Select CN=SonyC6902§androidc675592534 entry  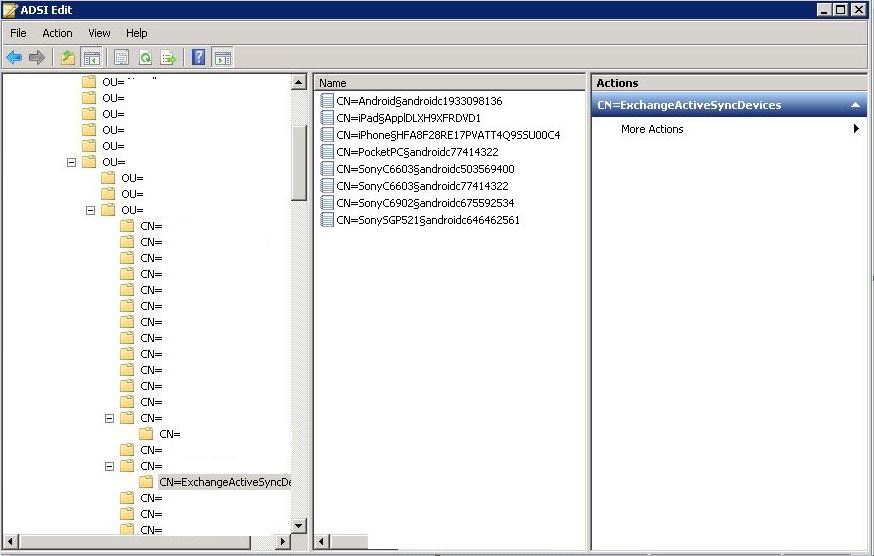[425, 203]
